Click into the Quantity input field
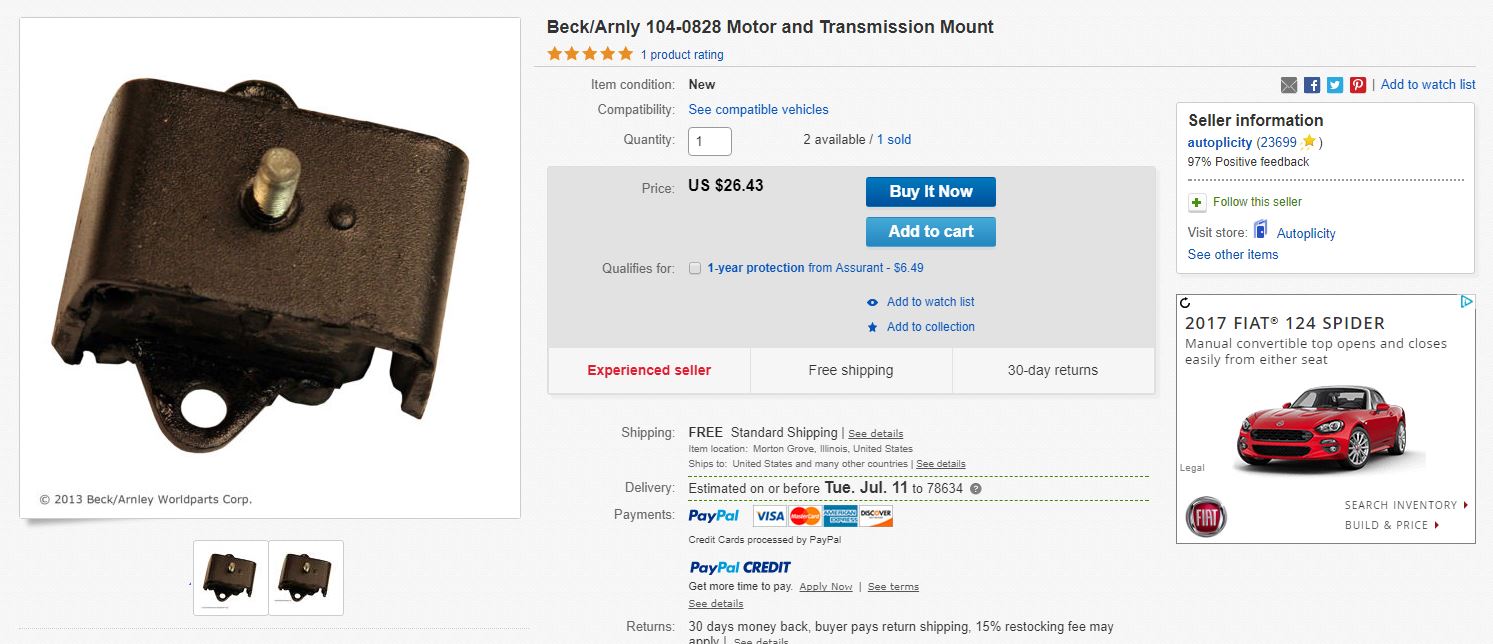 click(710, 141)
